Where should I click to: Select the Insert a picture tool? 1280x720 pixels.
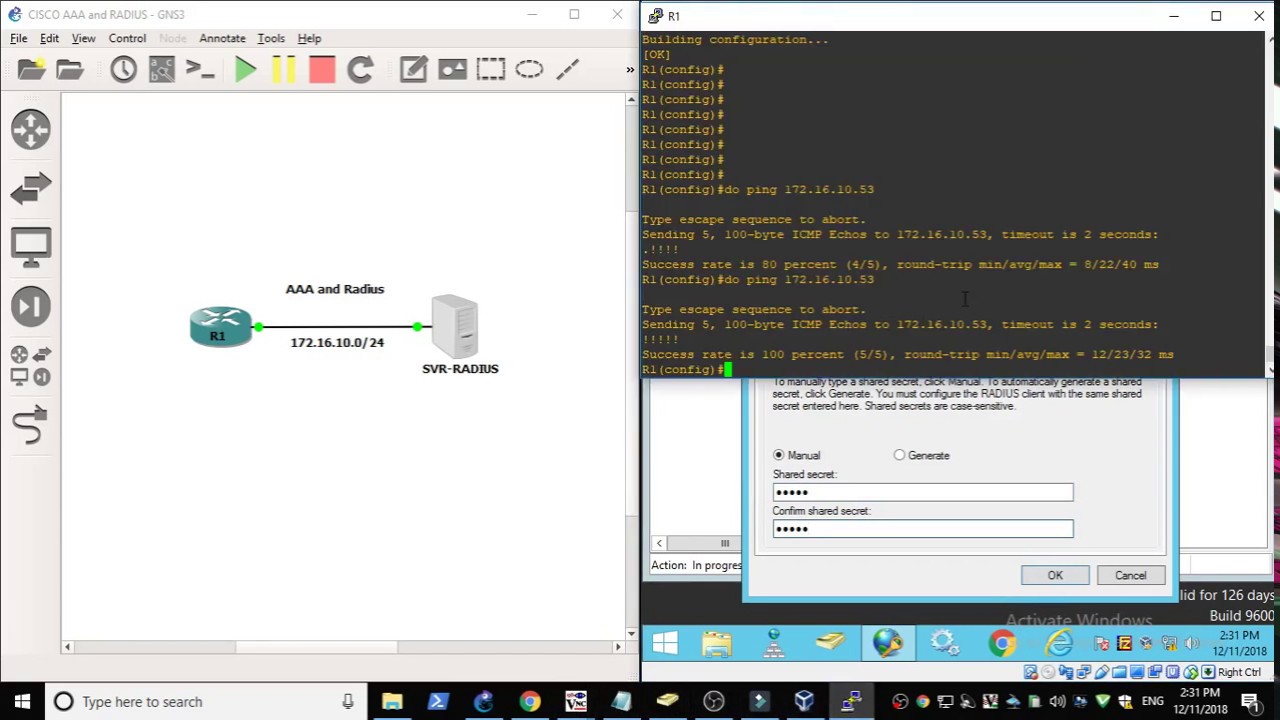(x=452, y=69)
